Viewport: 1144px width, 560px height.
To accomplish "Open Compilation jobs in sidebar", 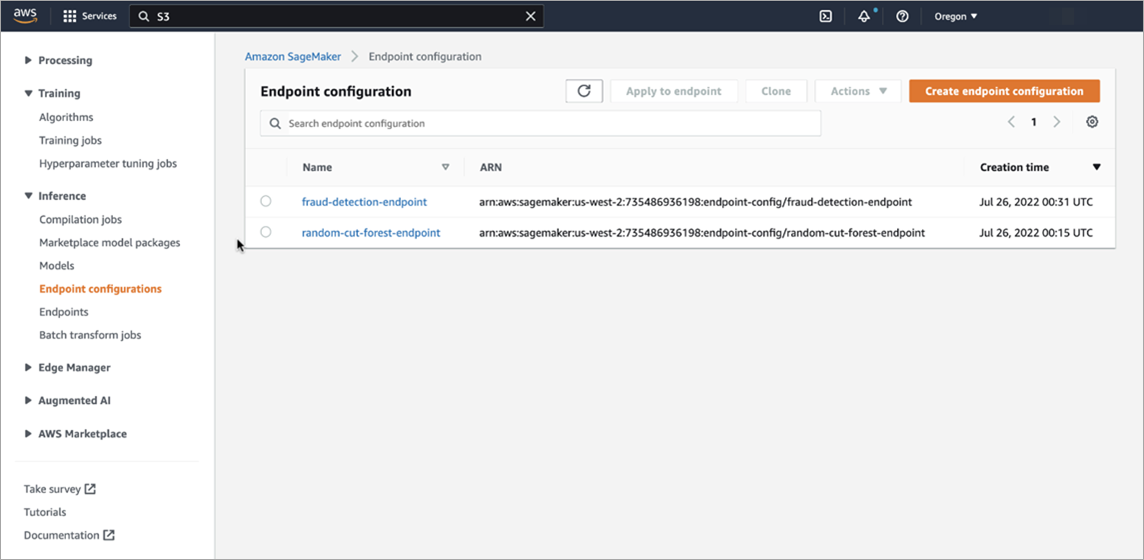I will pos(80,219).
